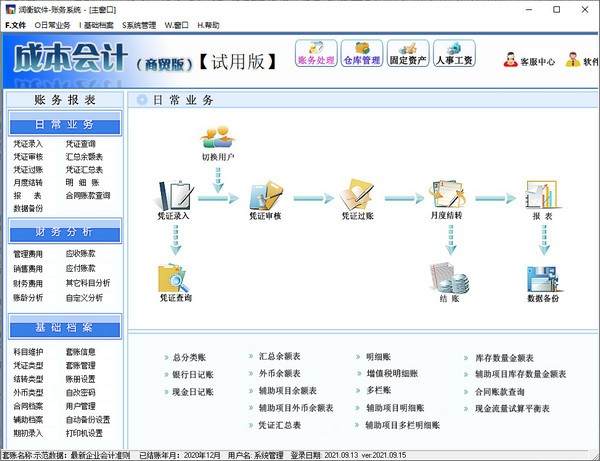Open the H.帮助 menu
The image size is (600, 461).
209,25
